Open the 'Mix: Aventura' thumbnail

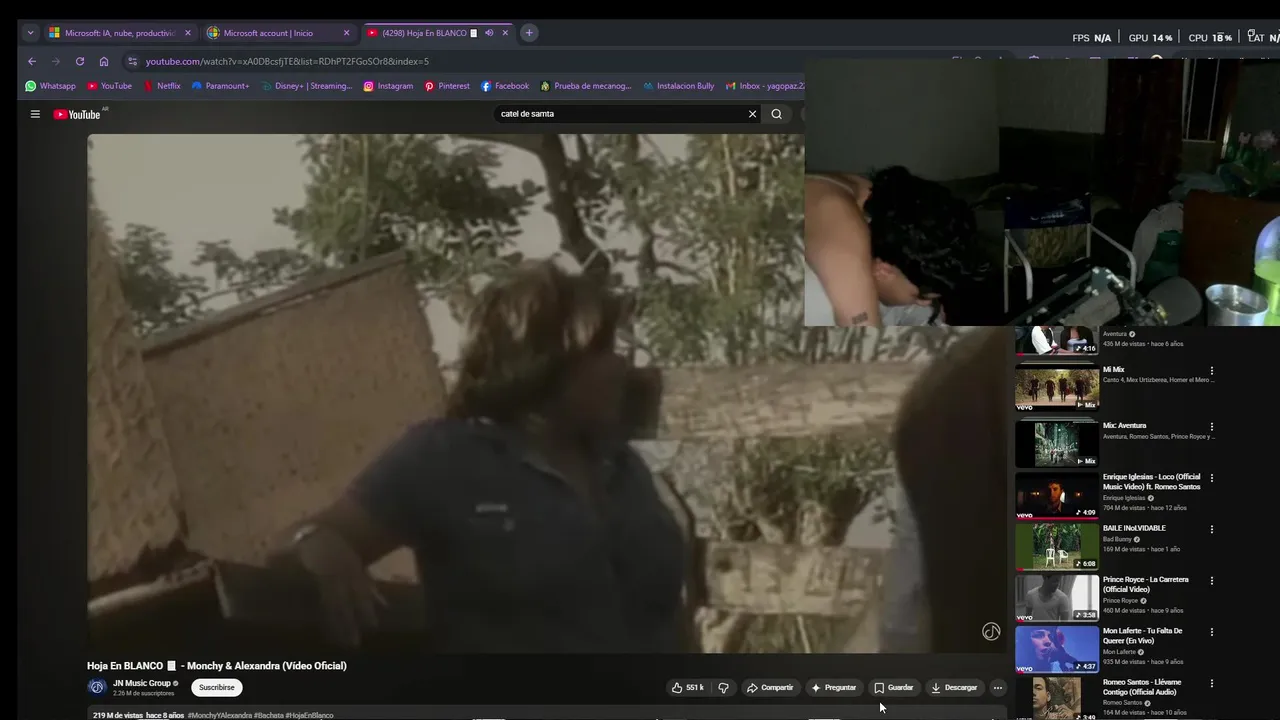[1057, 444]
